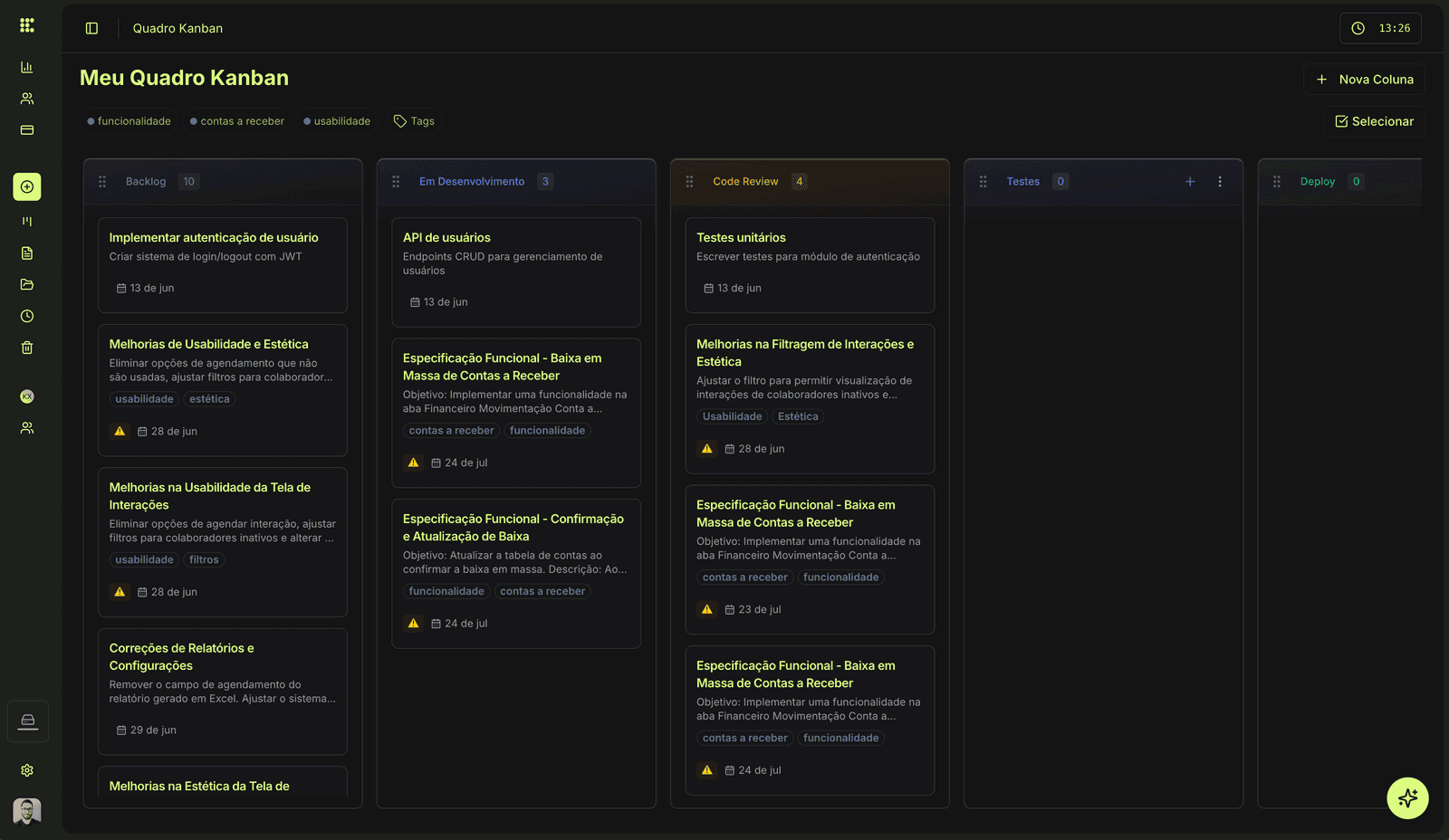Open the document page icon in the sidebar
This screenshot has height=840, width=1449.
coord(26,253)
